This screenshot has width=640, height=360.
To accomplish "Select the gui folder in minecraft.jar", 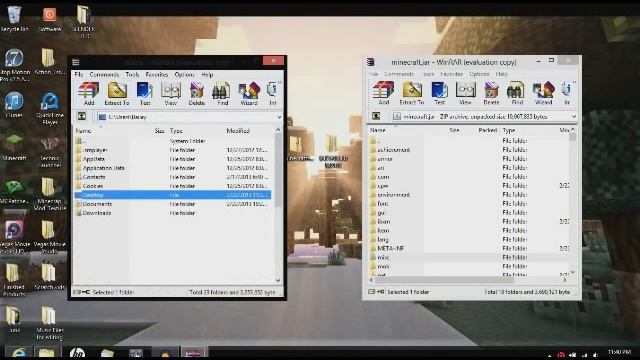I will point(469,213).
